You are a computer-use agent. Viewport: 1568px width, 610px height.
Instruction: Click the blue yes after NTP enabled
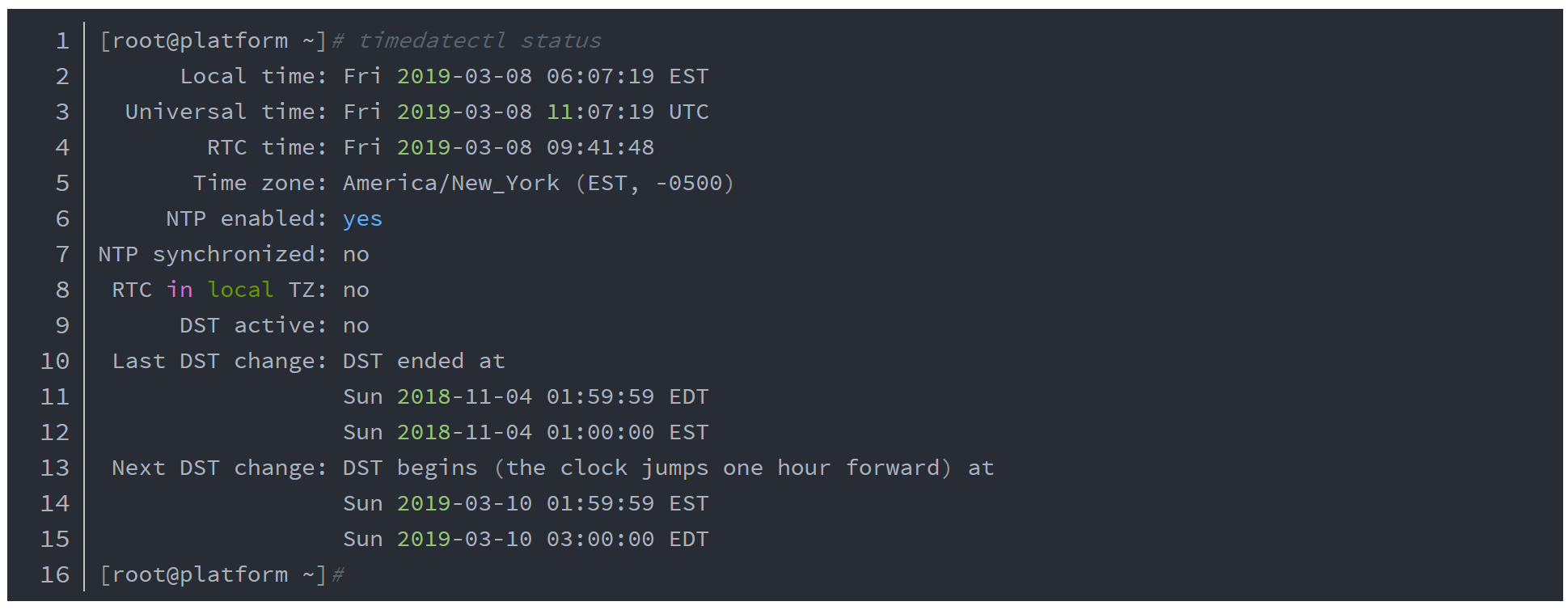pos(361,218)
